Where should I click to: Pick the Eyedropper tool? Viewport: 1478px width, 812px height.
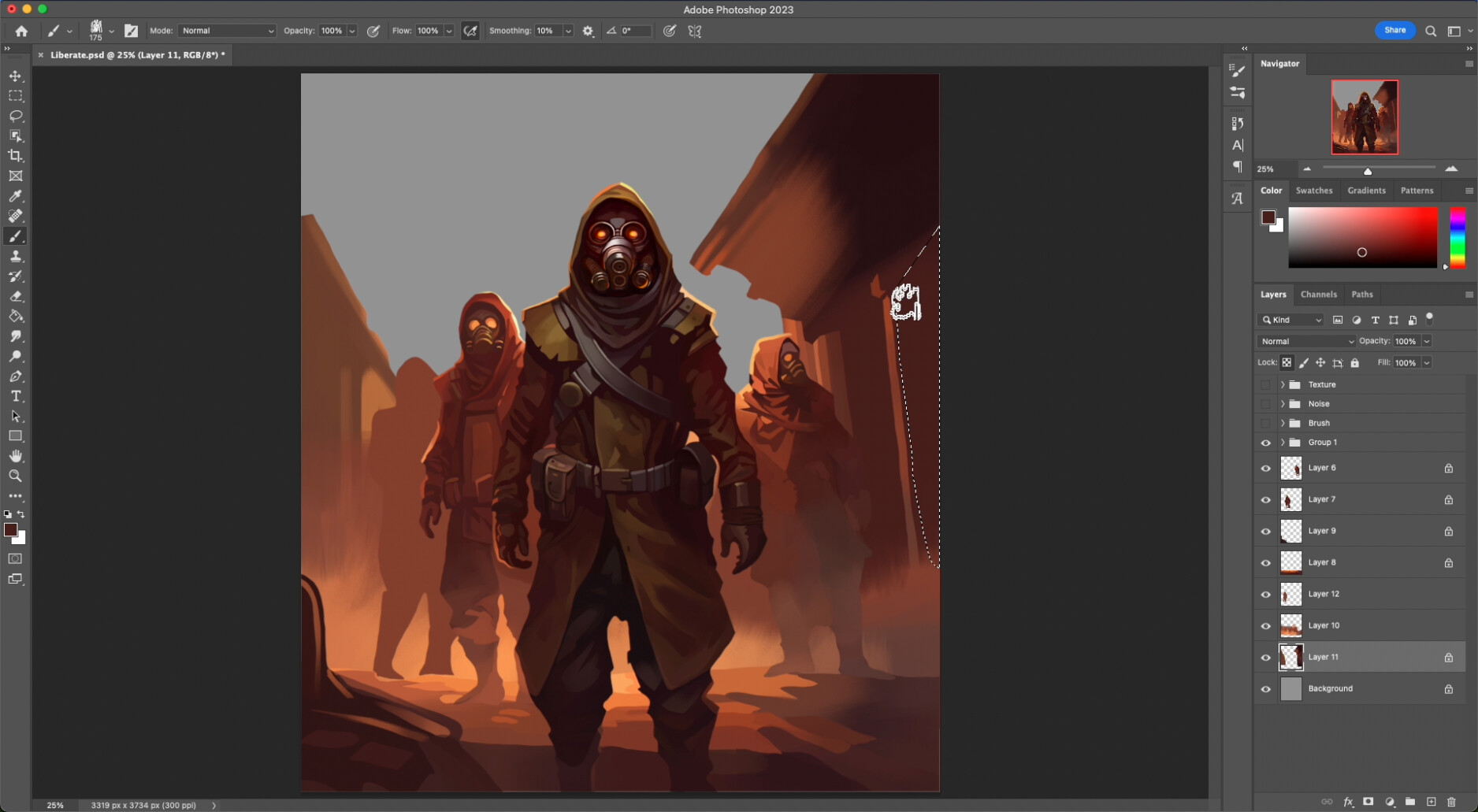tap(16, 196)
